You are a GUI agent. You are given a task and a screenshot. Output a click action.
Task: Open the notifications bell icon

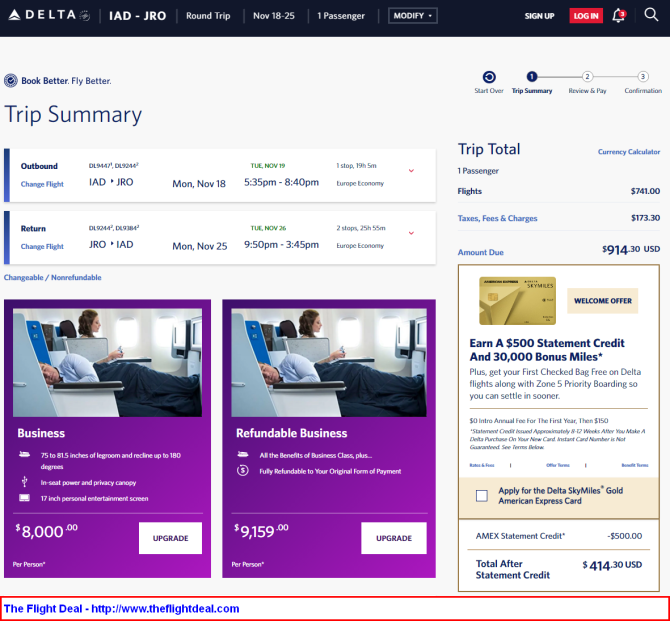pyautogui.click(x=618, y=16)
